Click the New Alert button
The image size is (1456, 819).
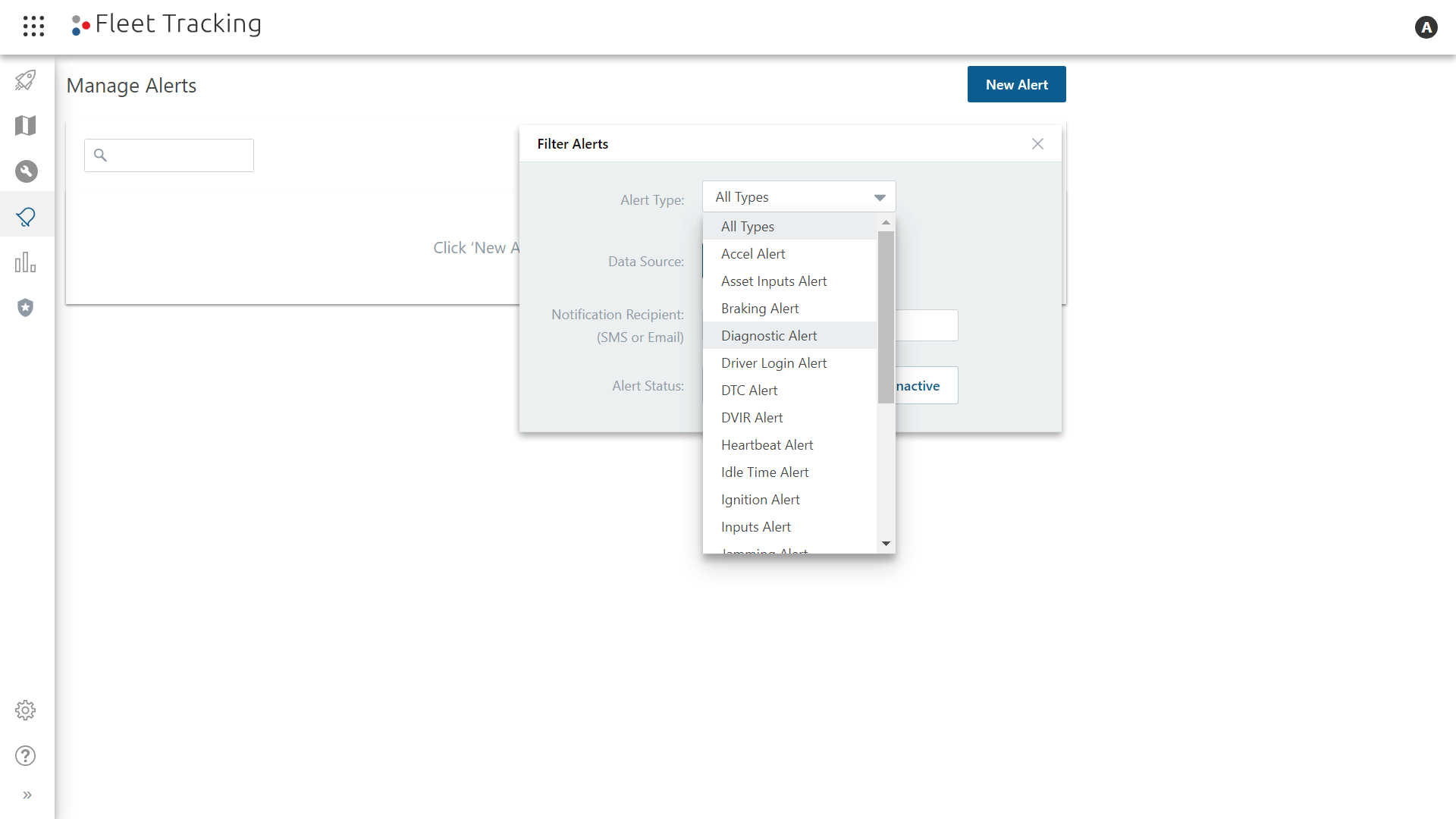coord(1016,84)
